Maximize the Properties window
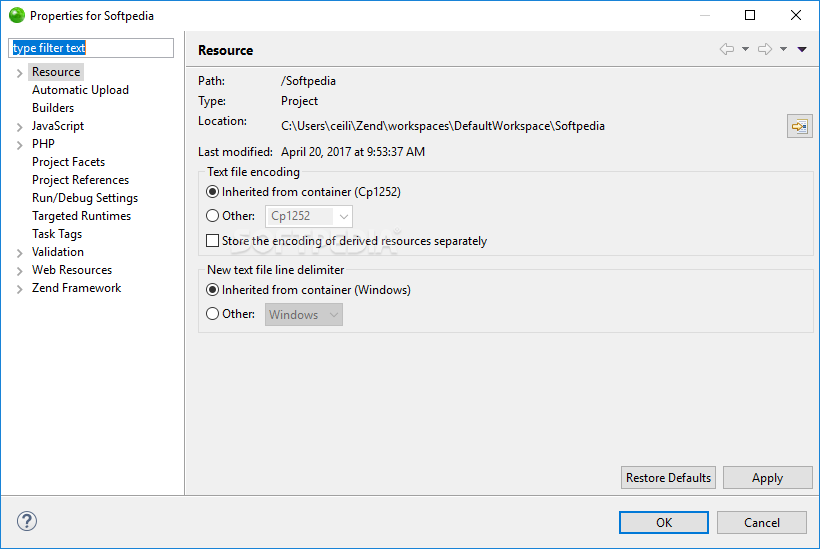This screenshot has height=549, width=820. [750, 15]
